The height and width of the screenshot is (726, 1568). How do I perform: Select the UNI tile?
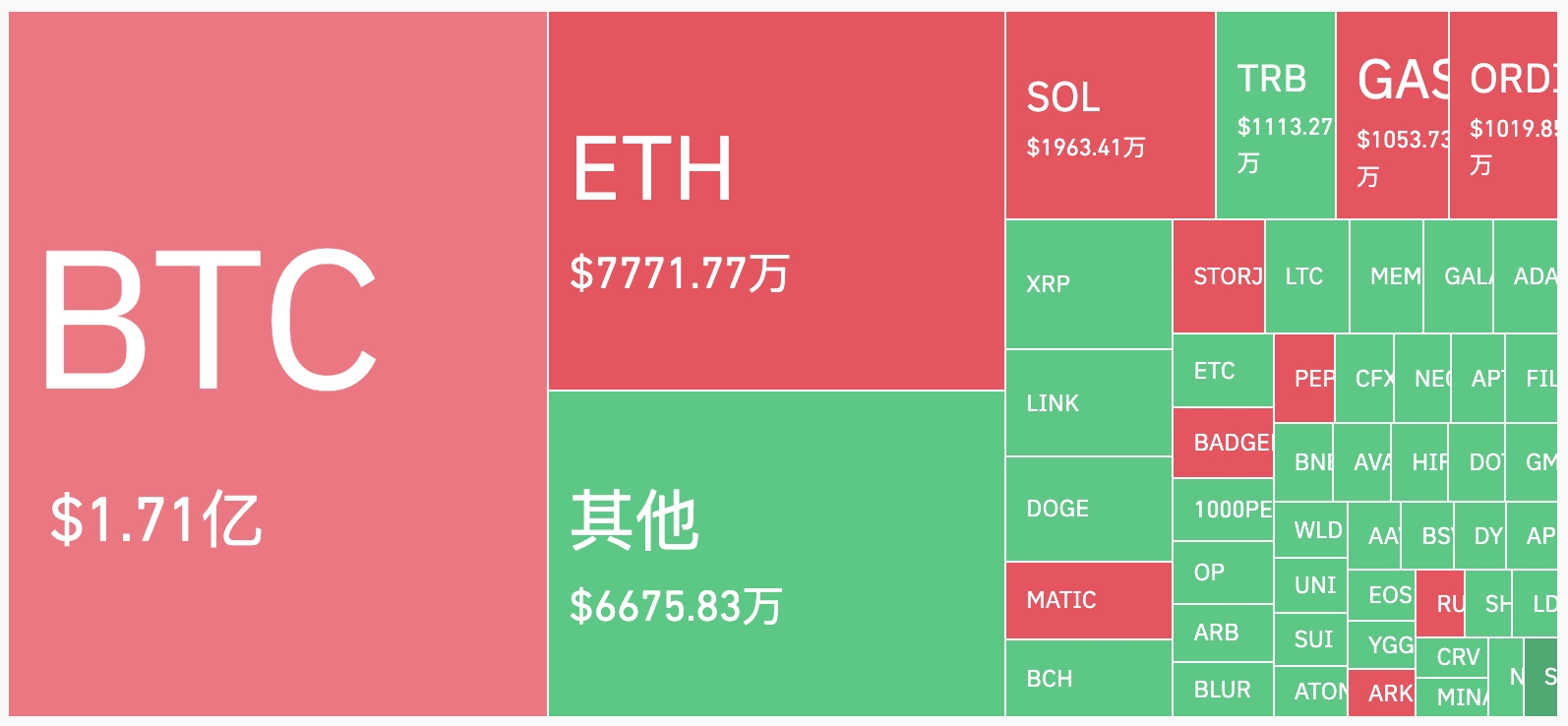(1309, 585)
